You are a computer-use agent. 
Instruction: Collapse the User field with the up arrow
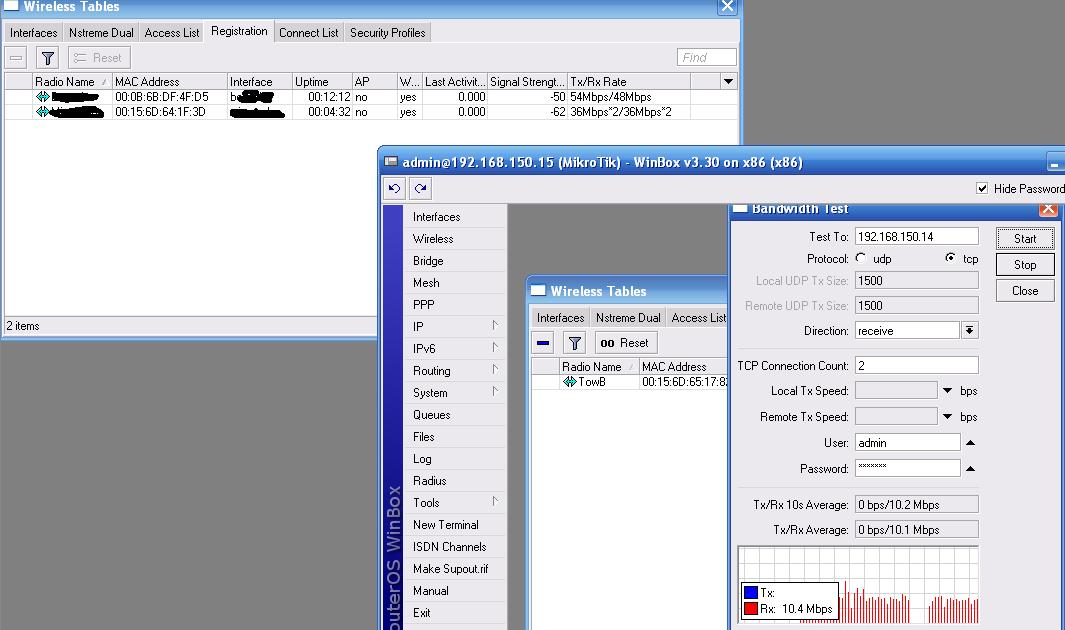(x=971, y=443)
